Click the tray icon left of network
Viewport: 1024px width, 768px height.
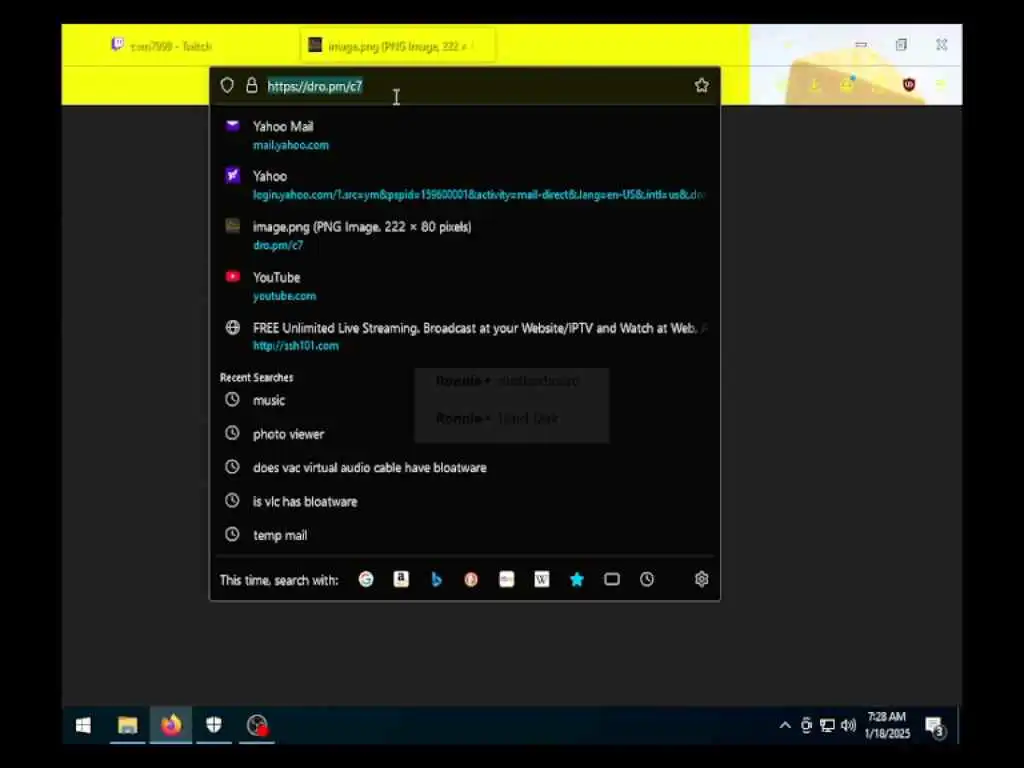807,726
